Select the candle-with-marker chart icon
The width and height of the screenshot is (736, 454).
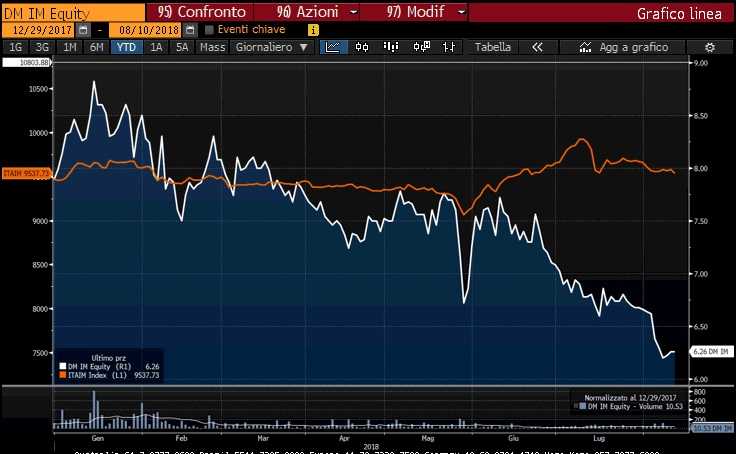click(421, 47)
